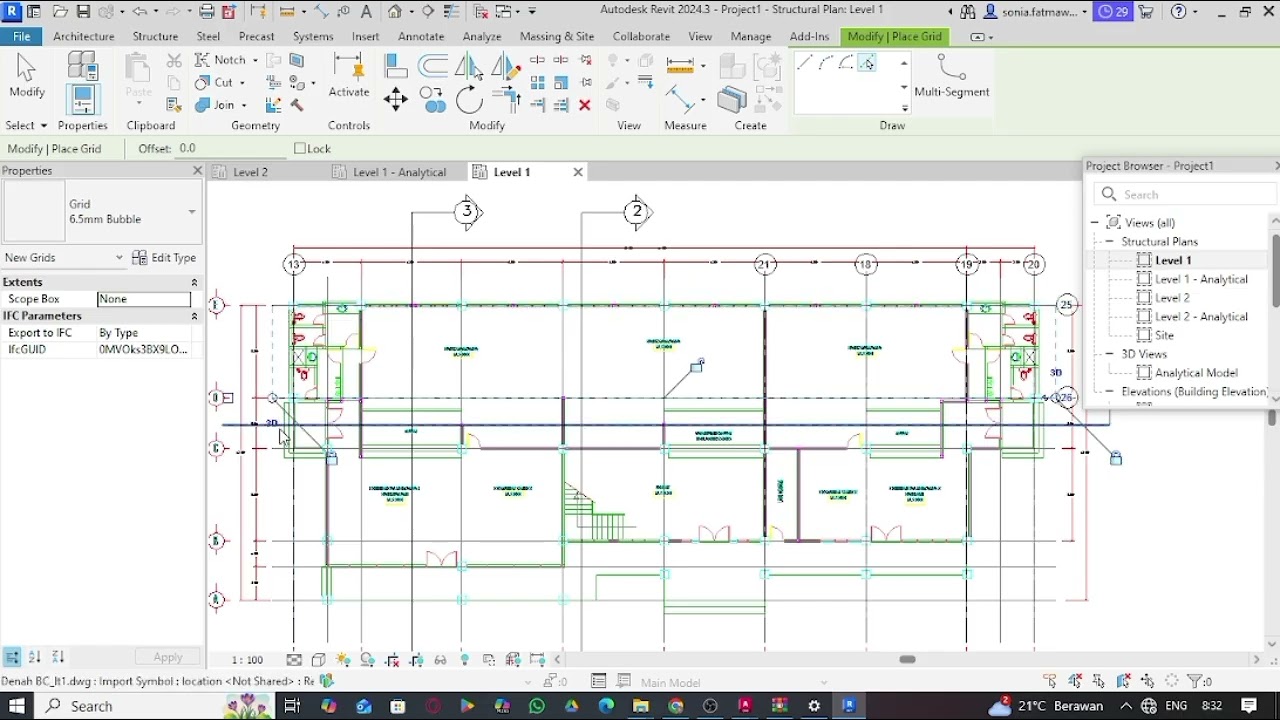Toggle Select Links icon in status bar

click(x=1050, y=681)
